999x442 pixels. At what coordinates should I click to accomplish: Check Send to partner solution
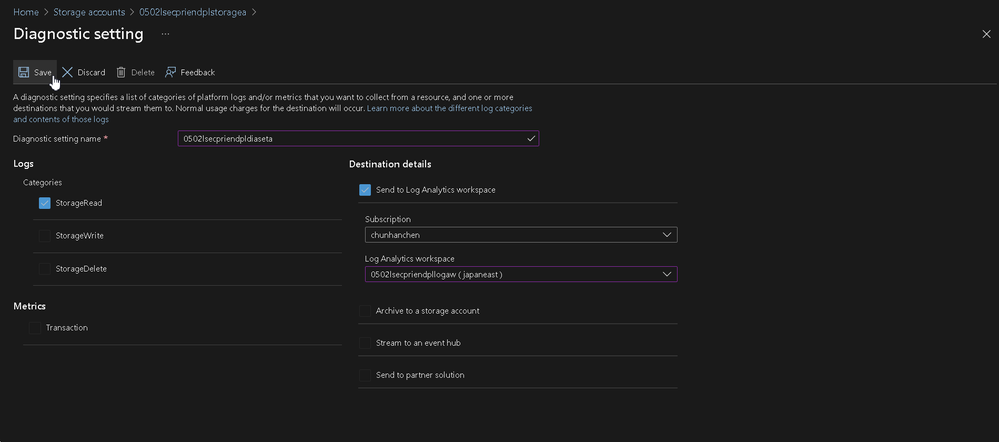click(x=365, y=375)
